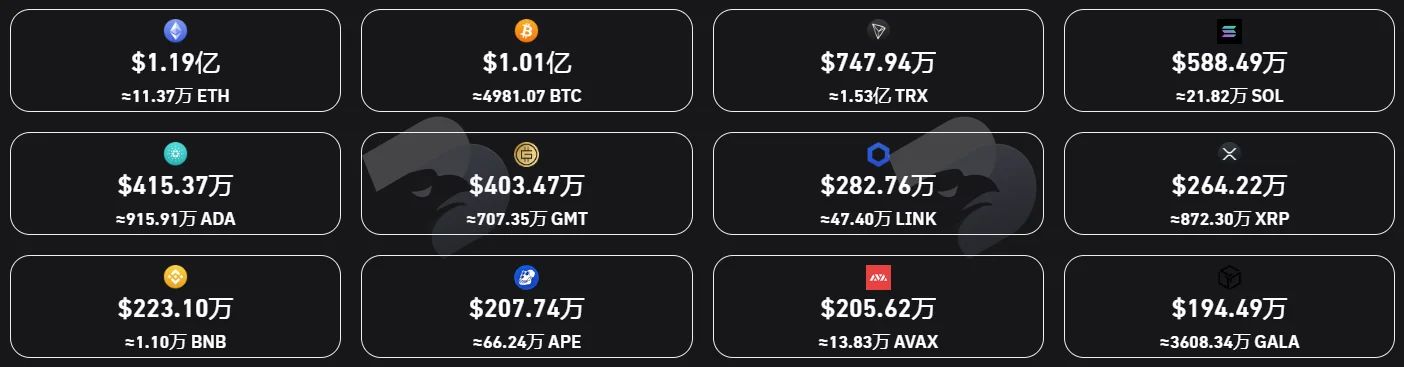This screenshot has width=1404, height=367.
Task: Open the $1.19亿 ETH card
Action: pyautogui.click(x=175, y=60)
